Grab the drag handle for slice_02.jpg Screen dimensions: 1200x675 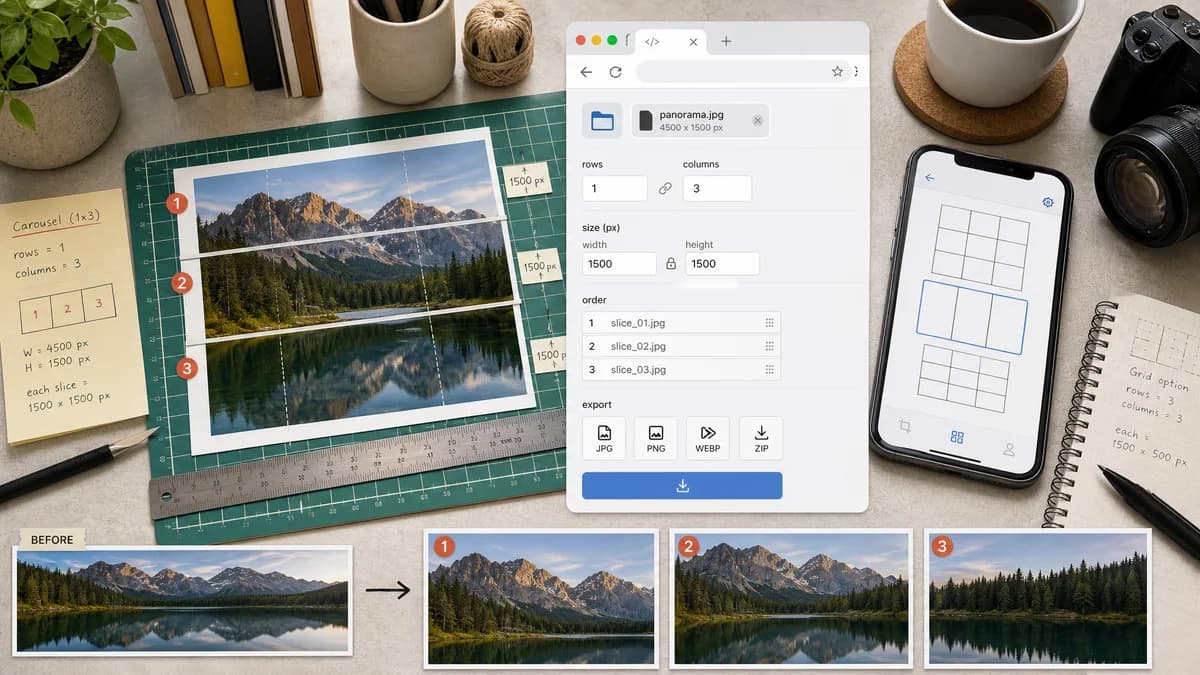[769, 346]
